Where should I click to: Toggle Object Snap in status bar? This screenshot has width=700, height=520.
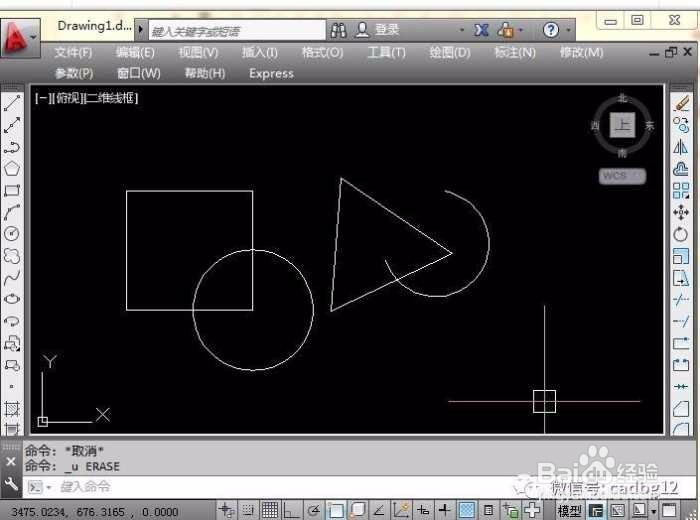(336, 510)
